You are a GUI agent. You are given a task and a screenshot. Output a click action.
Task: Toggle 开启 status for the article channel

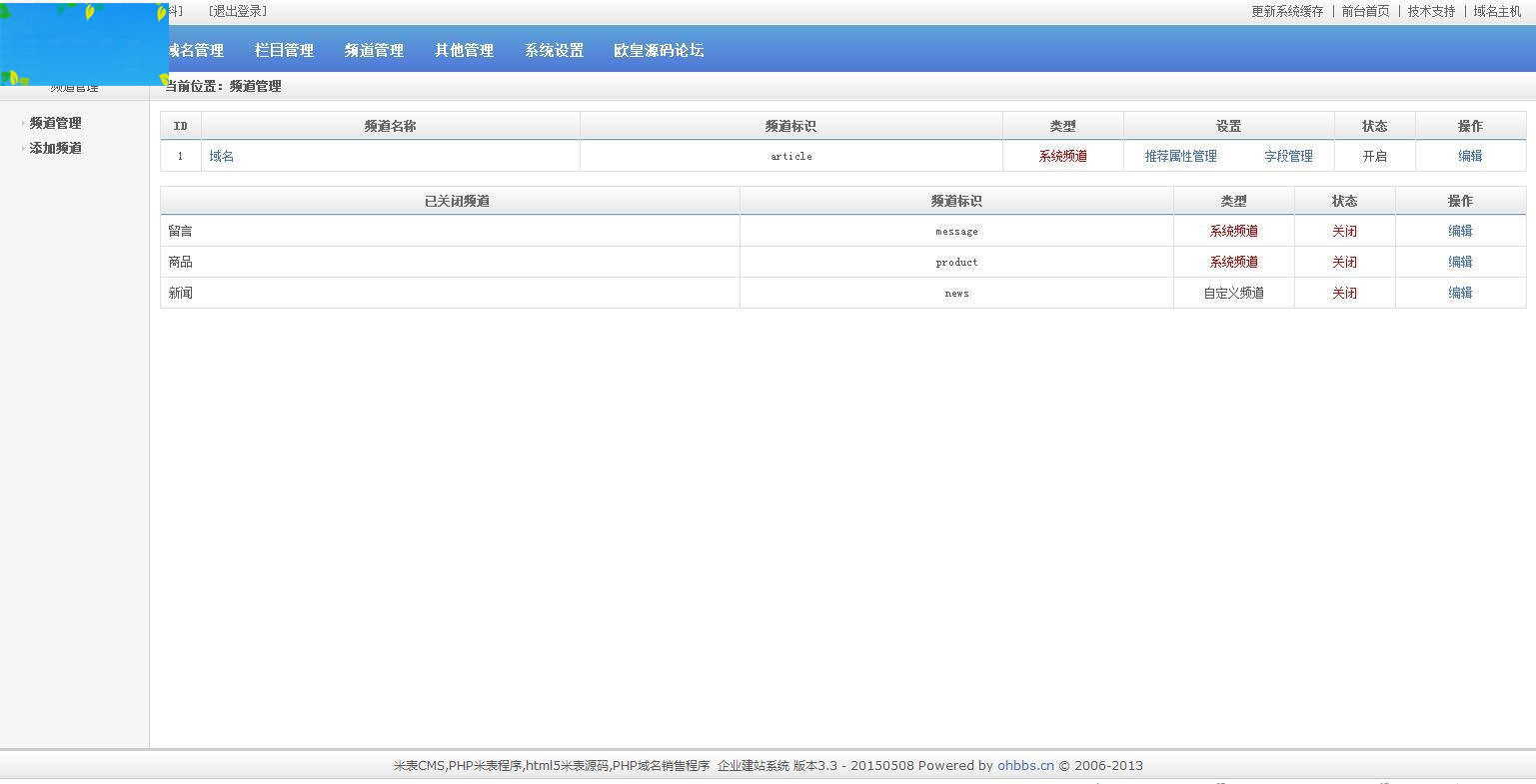coord(1375,156)
